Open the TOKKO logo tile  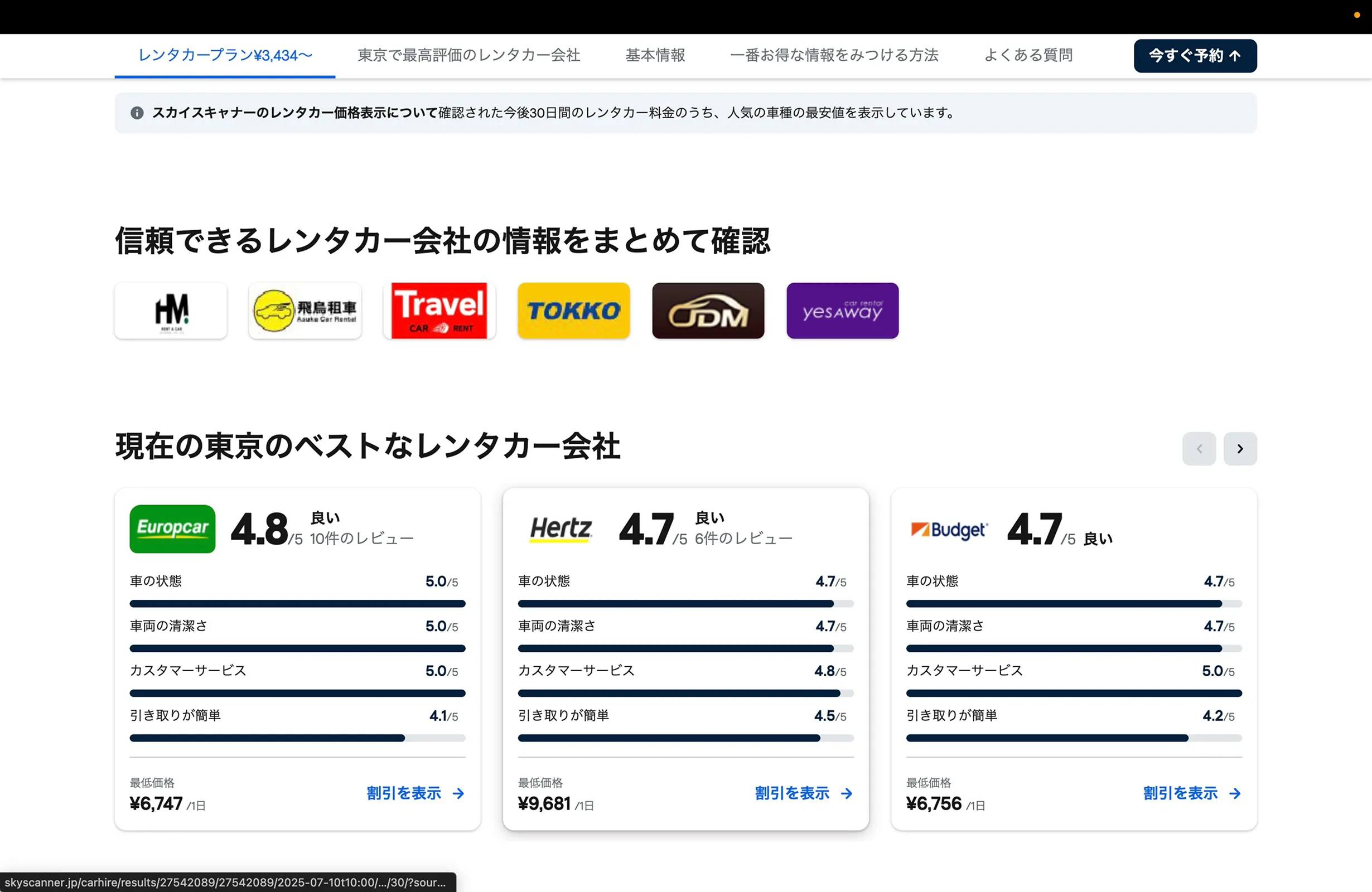[x=573, y=311]
